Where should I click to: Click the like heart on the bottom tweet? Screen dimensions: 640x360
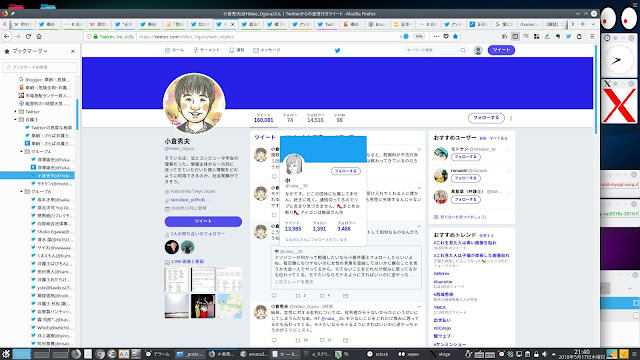pyautogui.click(x=322, y=340)
